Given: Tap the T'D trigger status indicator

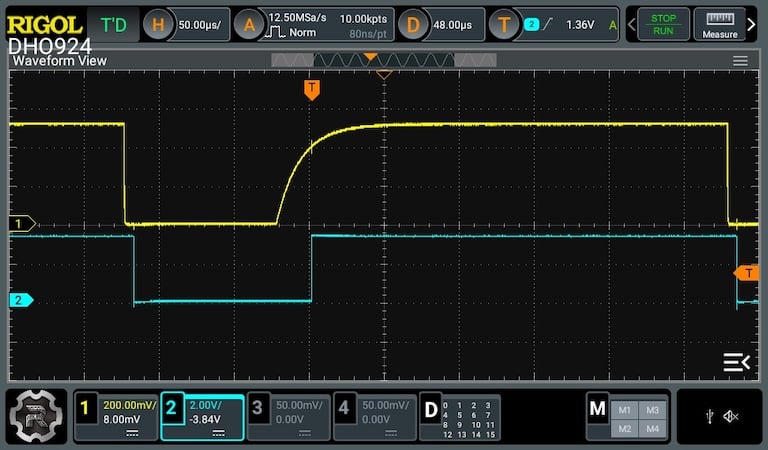Looking at the screenshot, I should (x=113, y=25).
